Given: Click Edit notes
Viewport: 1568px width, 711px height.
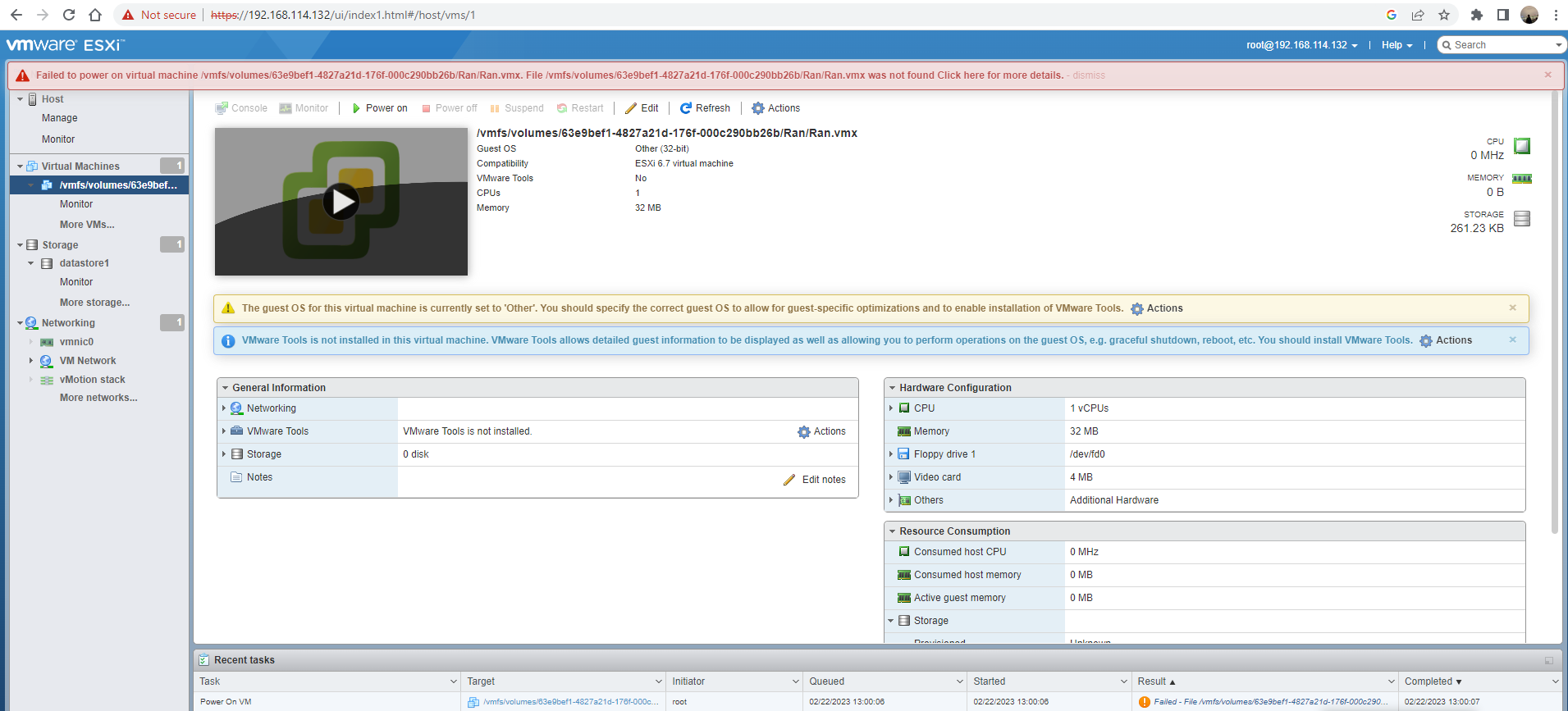Looking at the screenshot, I should point(815,480).
